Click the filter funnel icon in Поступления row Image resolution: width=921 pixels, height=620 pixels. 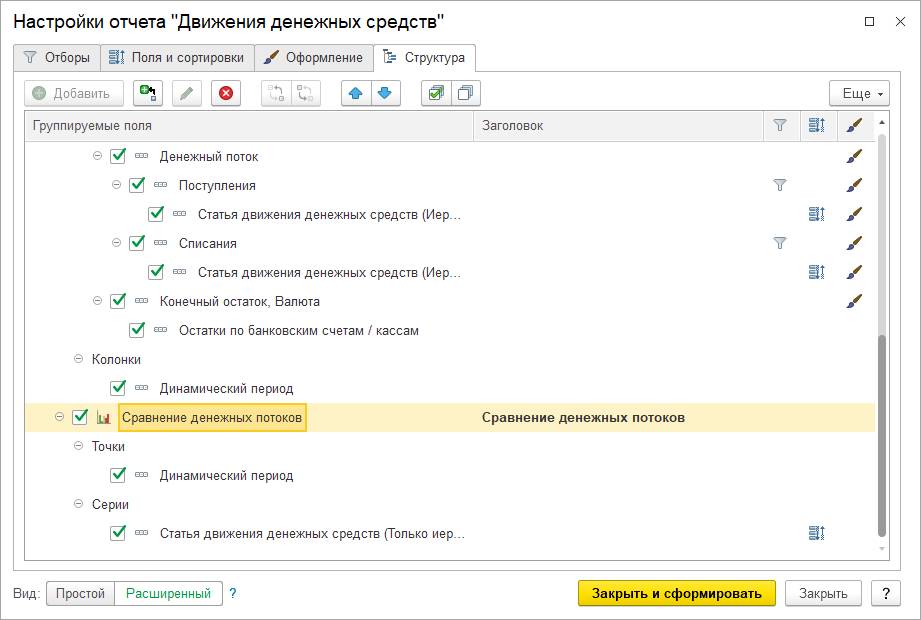pos(780,185)
